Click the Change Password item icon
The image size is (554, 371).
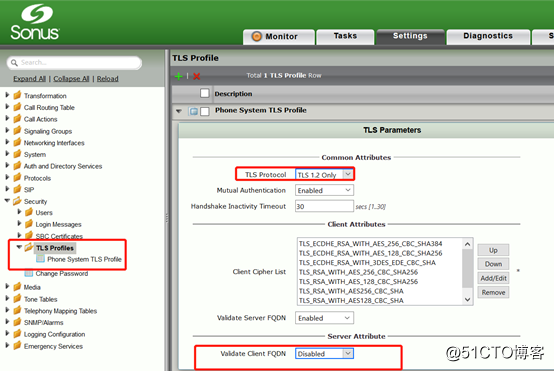29,273
